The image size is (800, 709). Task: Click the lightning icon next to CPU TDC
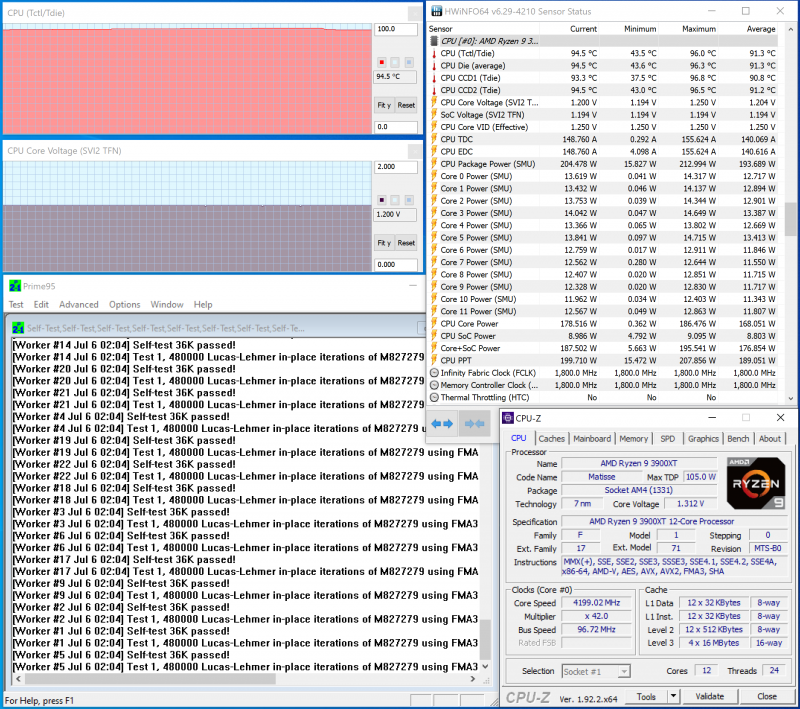[434, 139]
